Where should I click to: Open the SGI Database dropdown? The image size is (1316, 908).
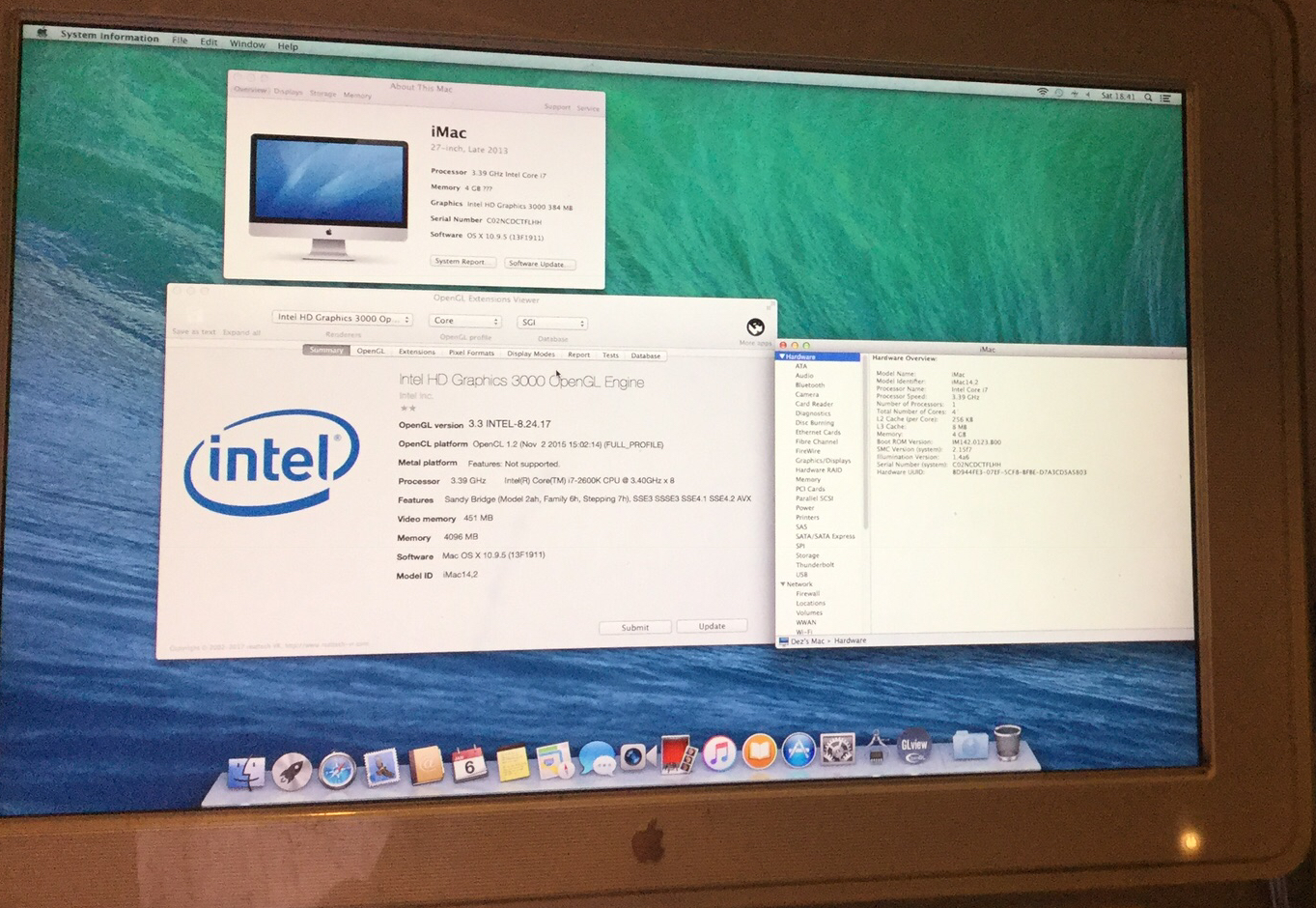click(x=552, y=323)
